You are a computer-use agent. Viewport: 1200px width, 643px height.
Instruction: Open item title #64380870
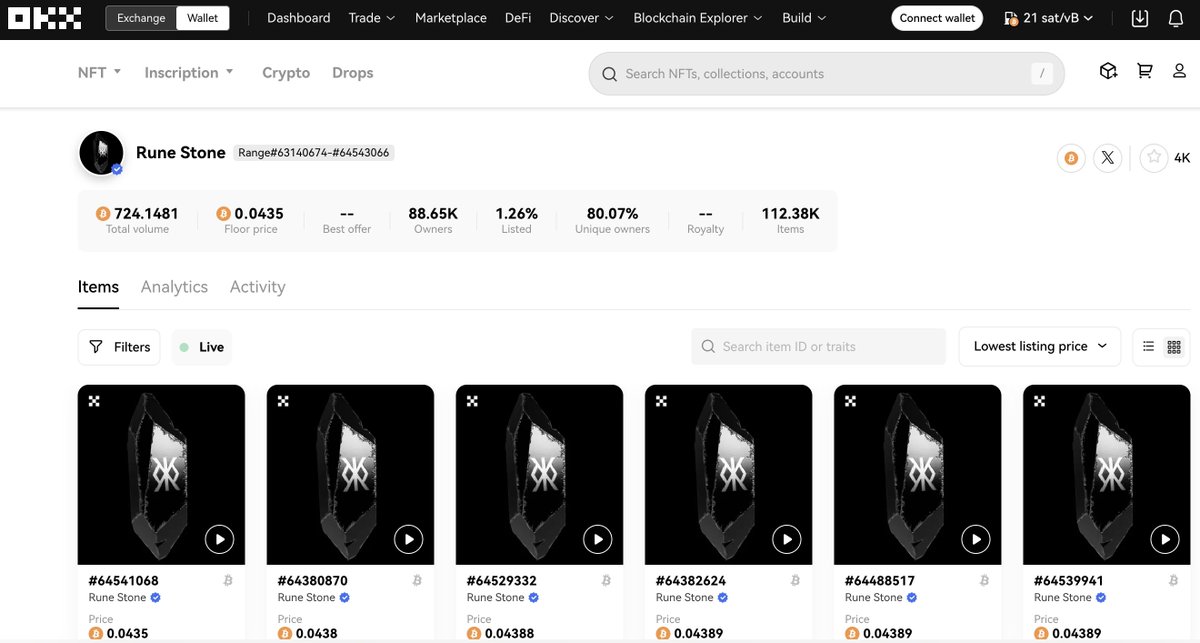pyautogui.click(x=313, y=580)
